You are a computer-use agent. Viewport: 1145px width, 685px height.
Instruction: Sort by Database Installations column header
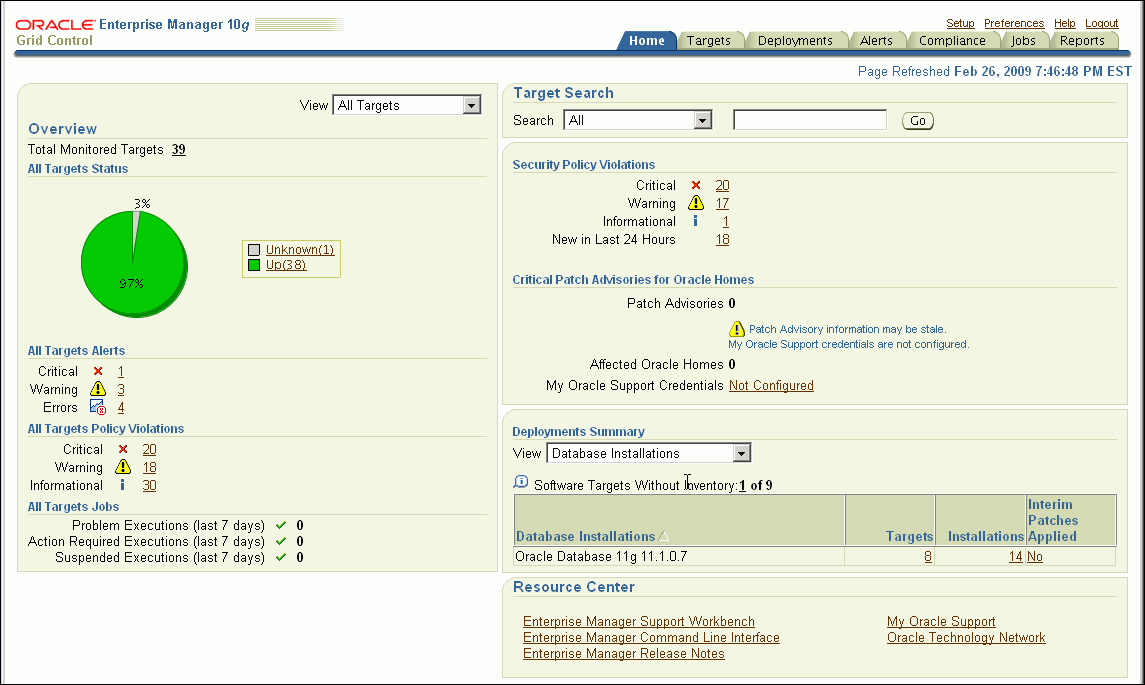pos(585,536)
